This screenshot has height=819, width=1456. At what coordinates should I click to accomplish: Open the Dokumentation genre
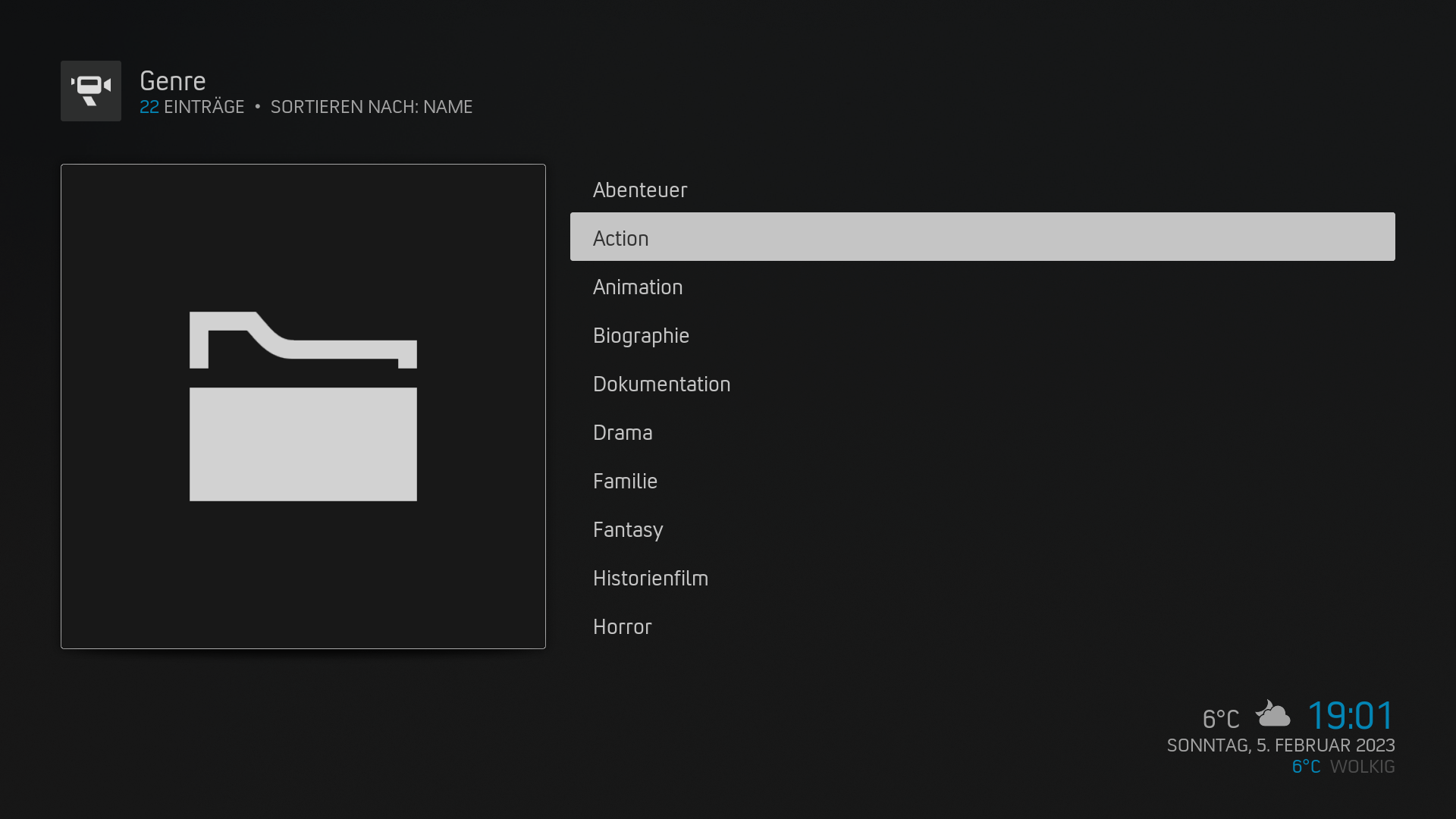pos(983,383)
